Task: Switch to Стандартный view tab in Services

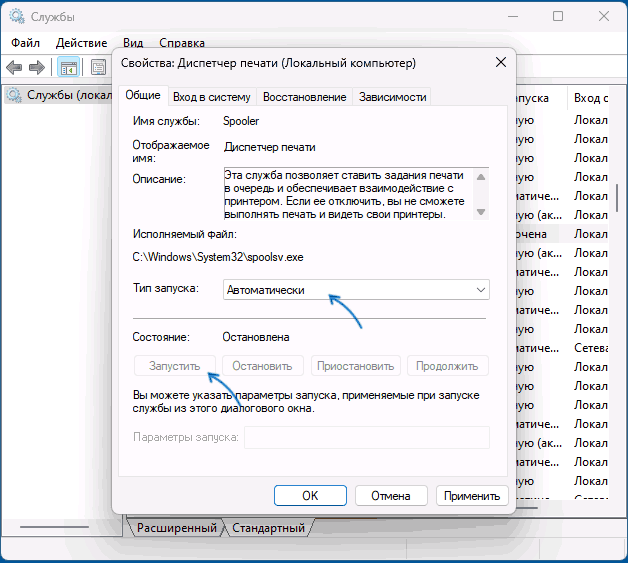Action: 269,528
